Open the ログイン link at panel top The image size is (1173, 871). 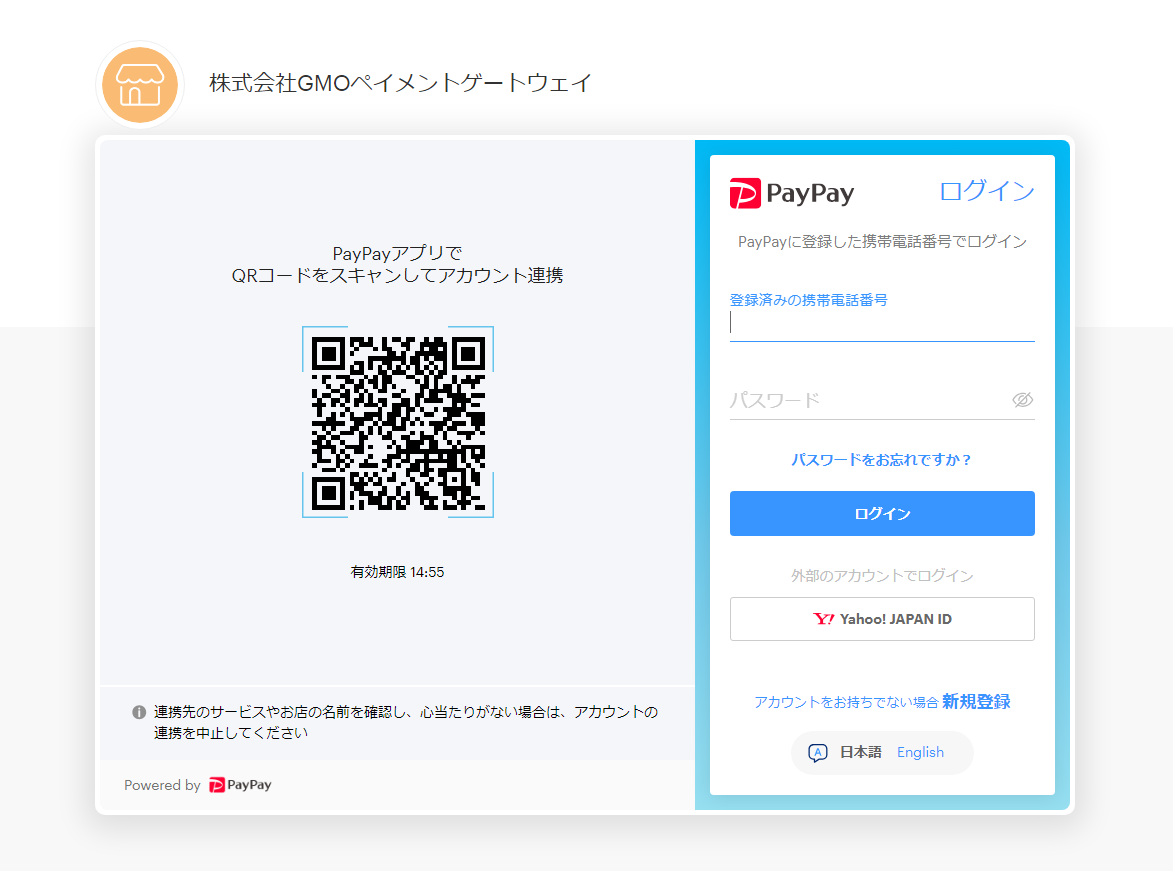(x=987, y=191)
